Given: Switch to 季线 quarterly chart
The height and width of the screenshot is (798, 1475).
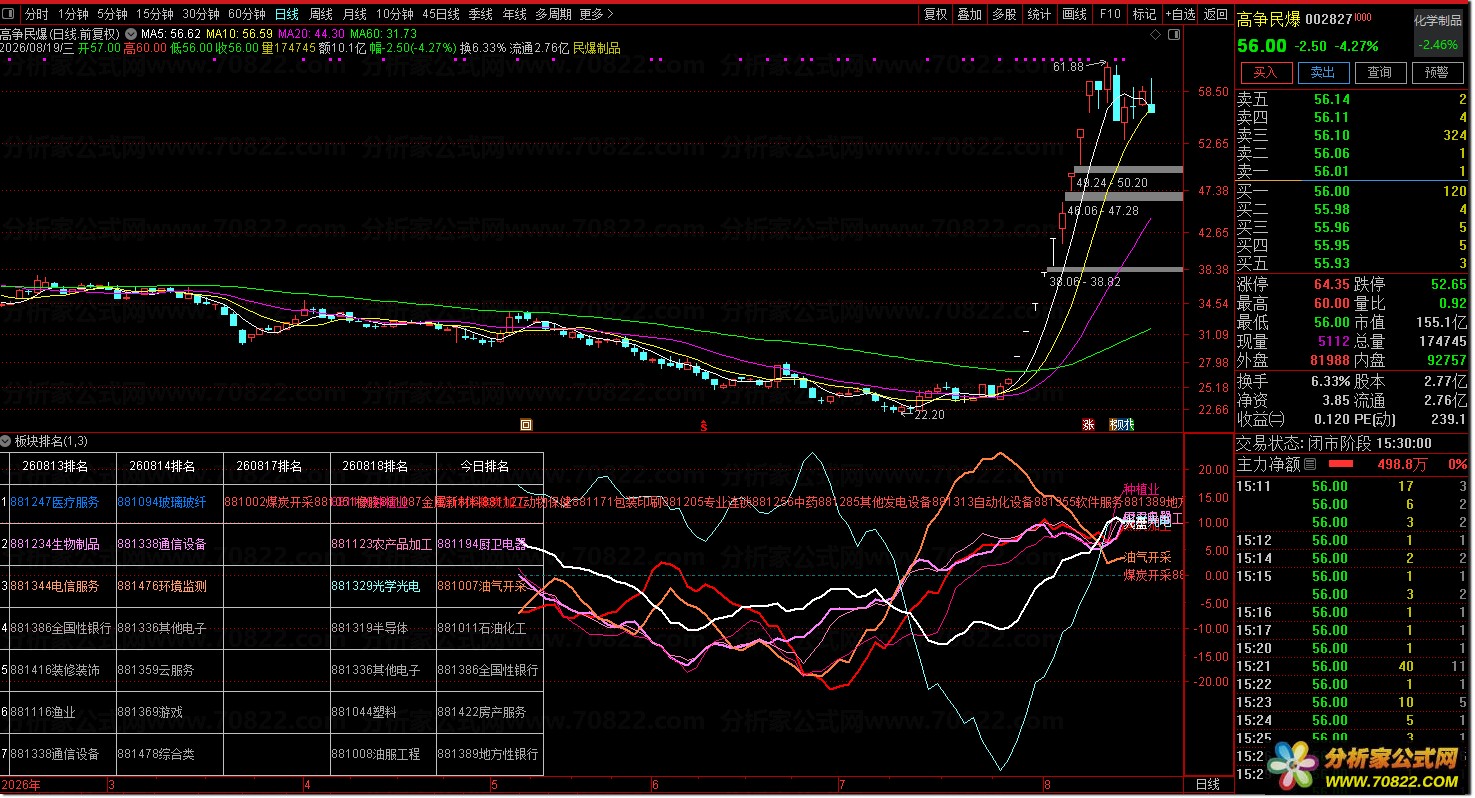Looking at the screenshot, I should (x=481, y=14).
